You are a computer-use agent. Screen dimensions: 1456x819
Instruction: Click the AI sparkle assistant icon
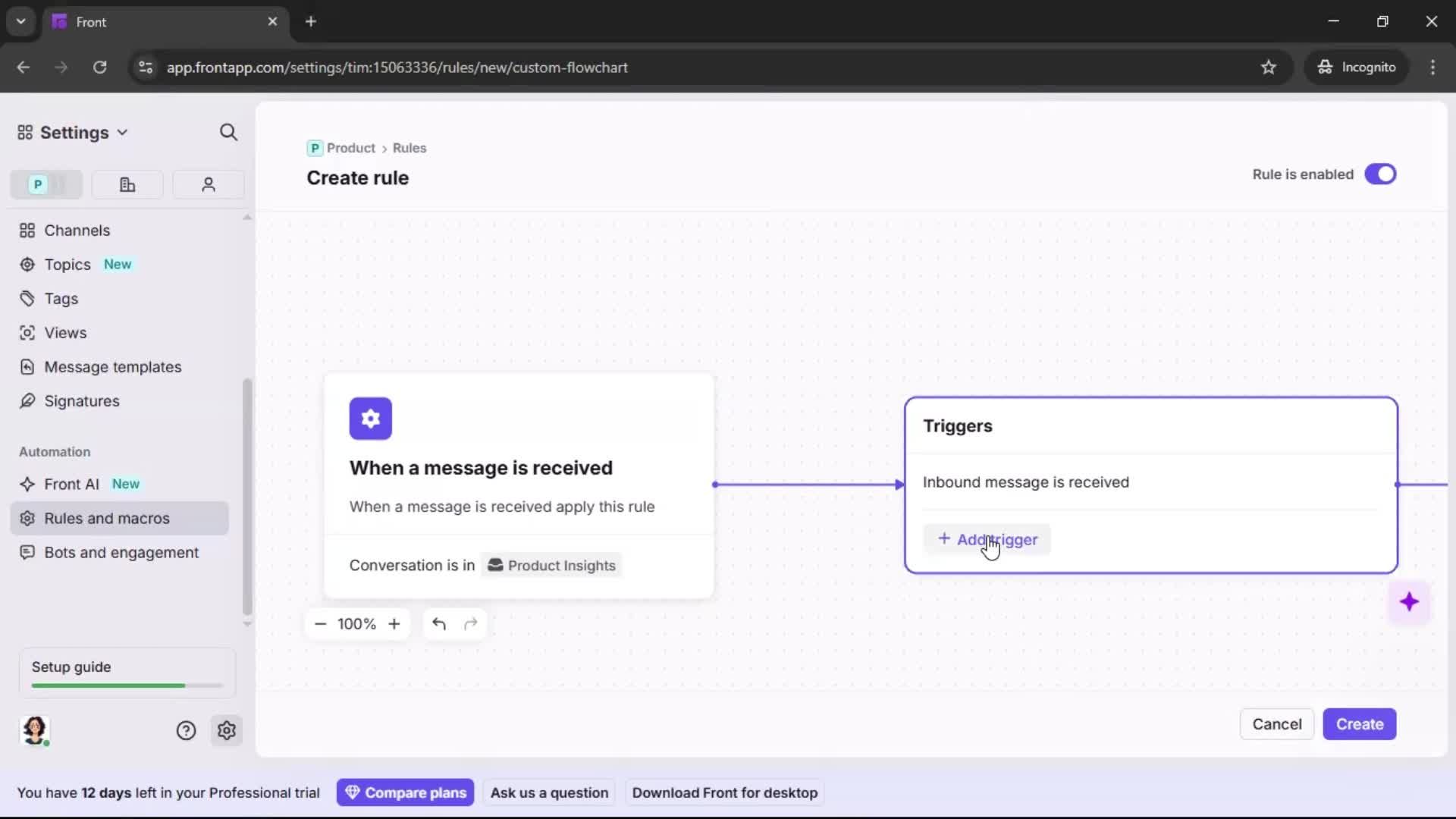(1410, 601)
